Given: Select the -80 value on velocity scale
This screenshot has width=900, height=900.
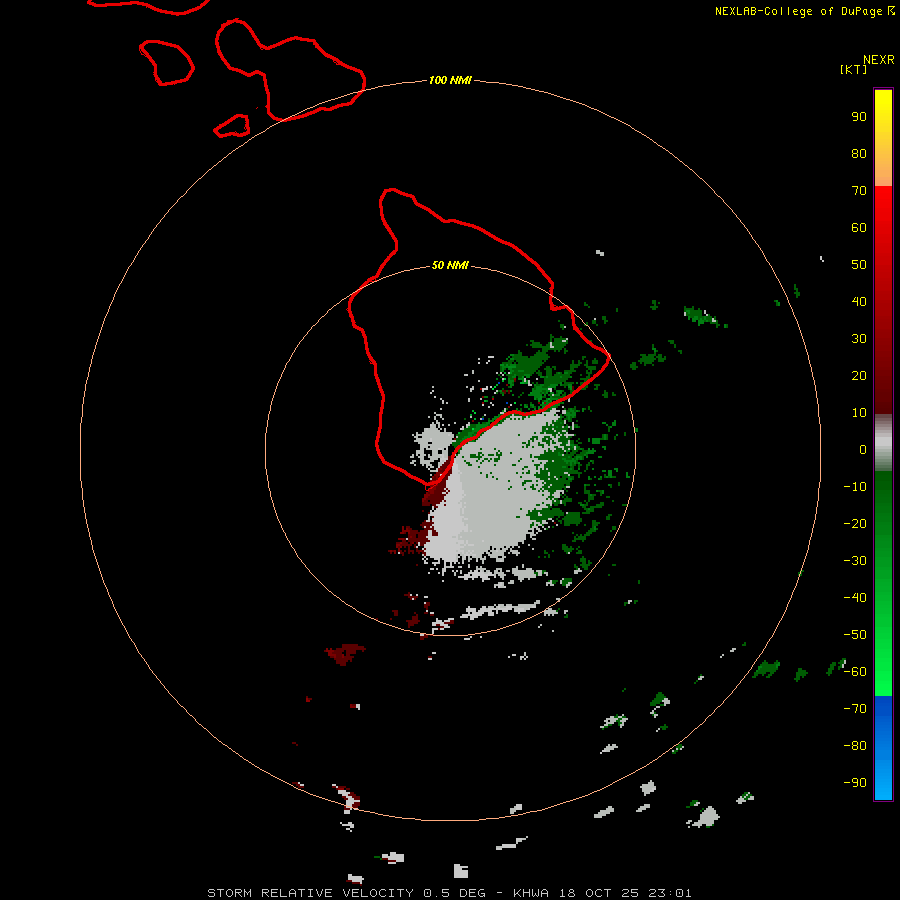Looking at the screenshot, I should 855,746.
